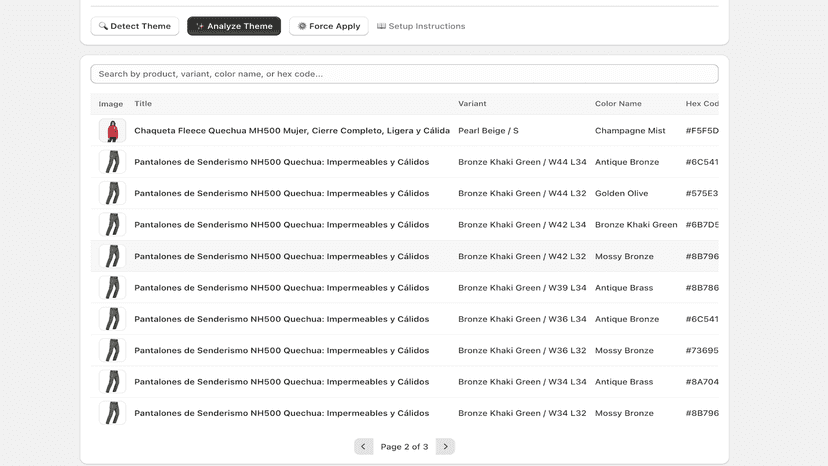Screen dimensions: 828x466
Task: Select hex code #8B786 in W39 L34 row
Action: coord(702,287)
